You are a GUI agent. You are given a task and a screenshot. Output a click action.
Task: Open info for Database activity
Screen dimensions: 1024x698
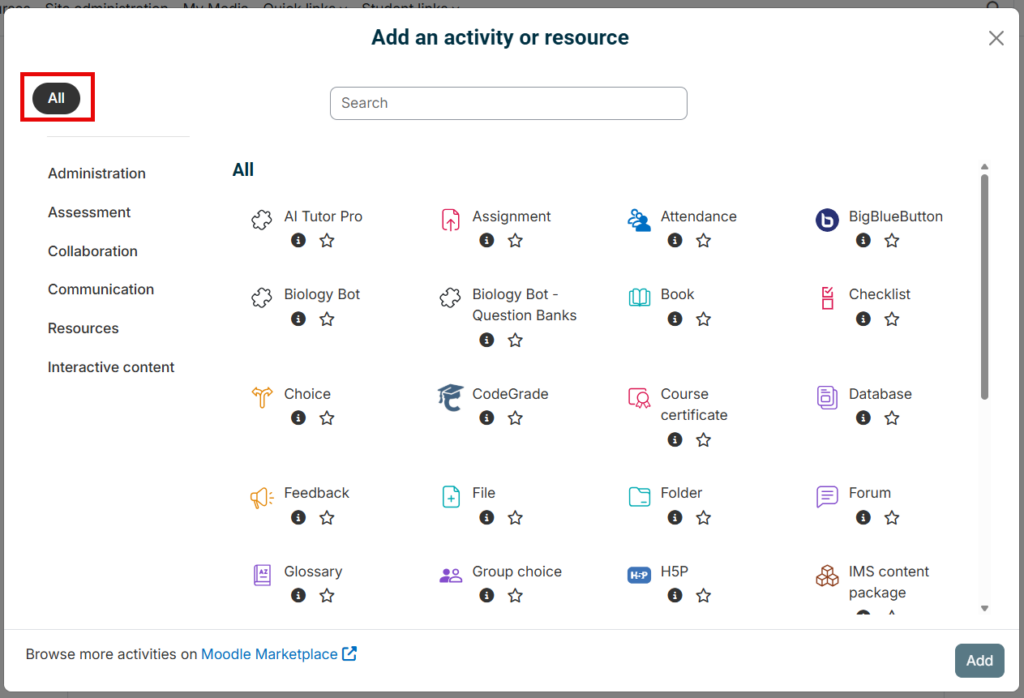pyautogui.click(x=863, y=417)
